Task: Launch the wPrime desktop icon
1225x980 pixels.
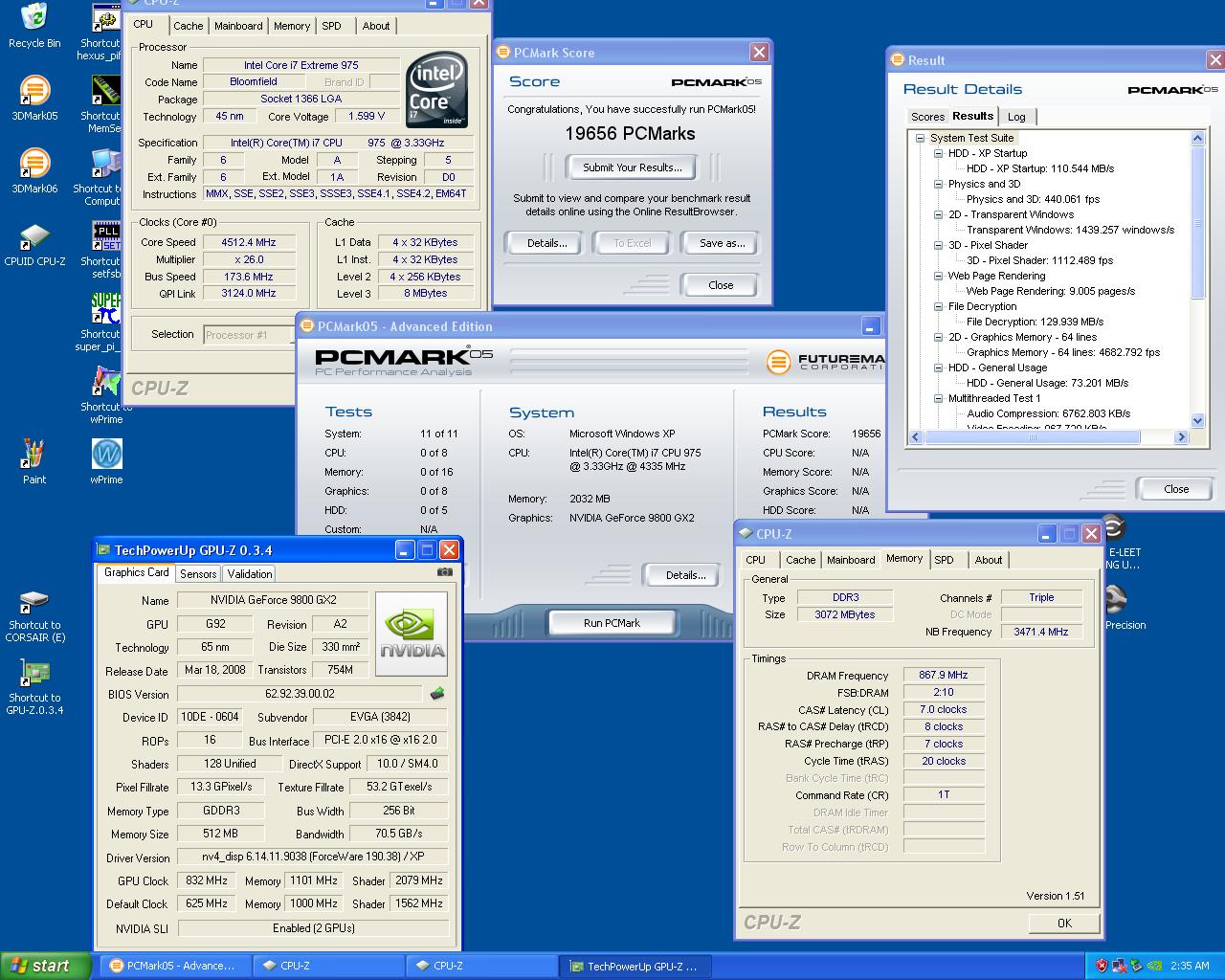Action: pos(106,461)
